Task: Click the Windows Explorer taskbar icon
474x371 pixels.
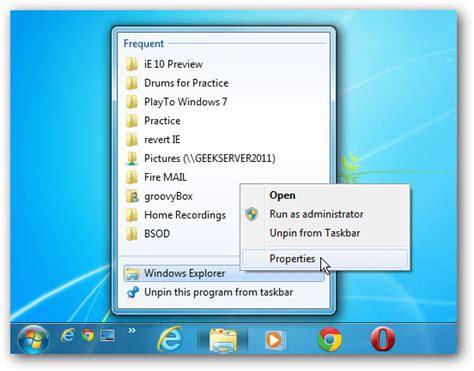Action: (223, 339)
